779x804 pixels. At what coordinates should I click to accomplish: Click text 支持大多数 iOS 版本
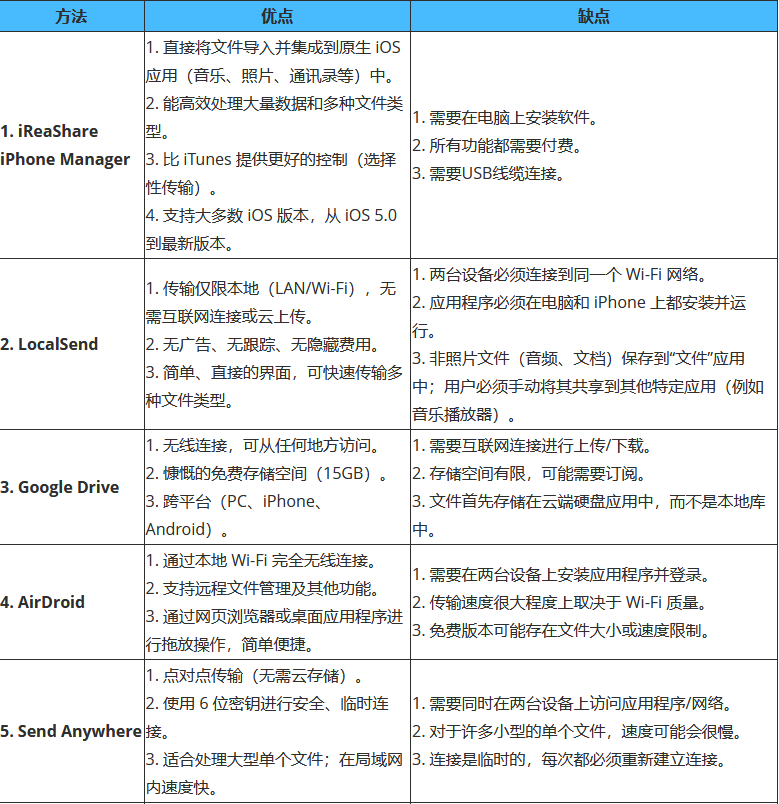(235, 215)
